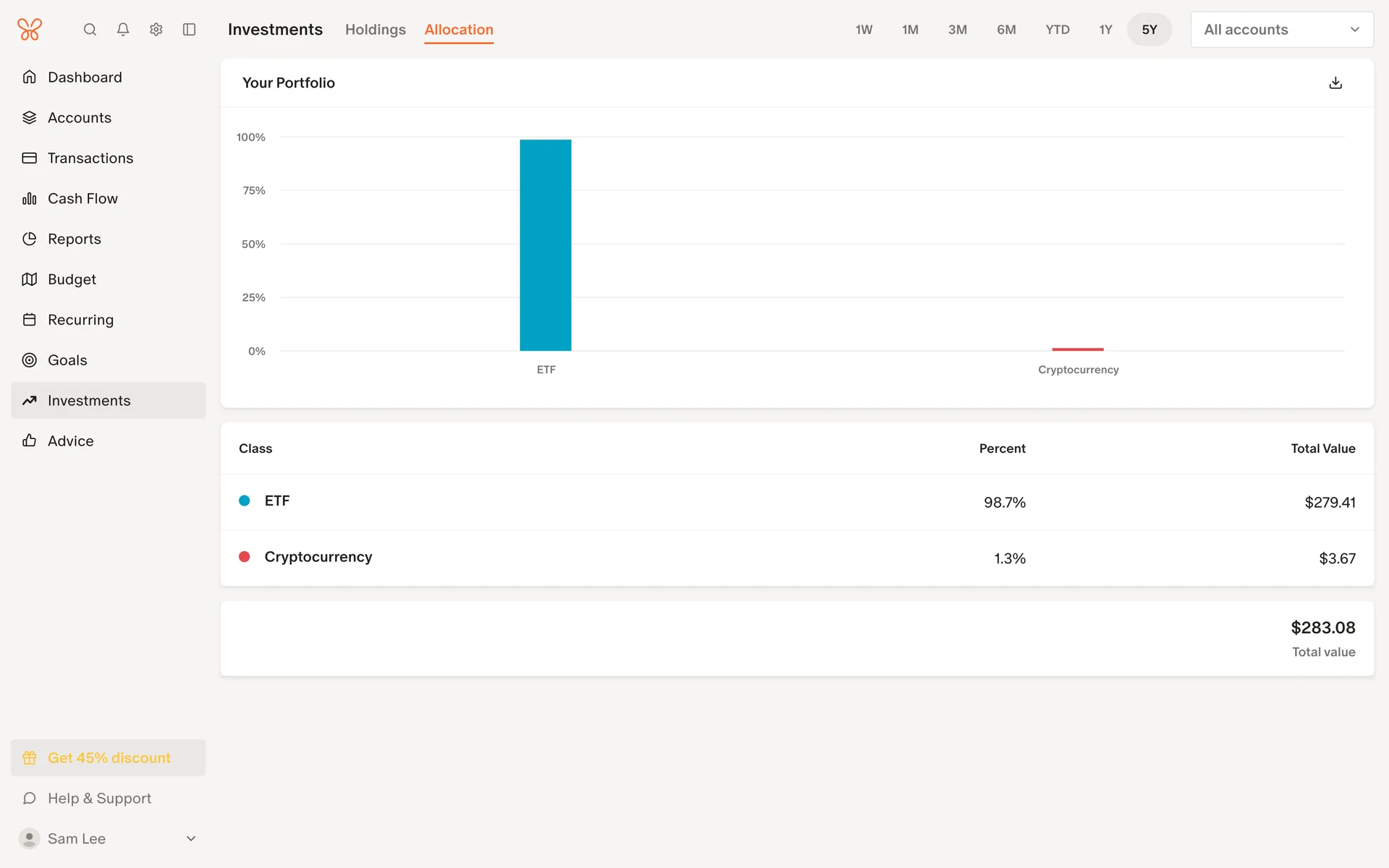Toggle the sidebar panel icon
The width and height of the screenshot is (1389, 868).
pyautogui.click(x=190, y=30)
